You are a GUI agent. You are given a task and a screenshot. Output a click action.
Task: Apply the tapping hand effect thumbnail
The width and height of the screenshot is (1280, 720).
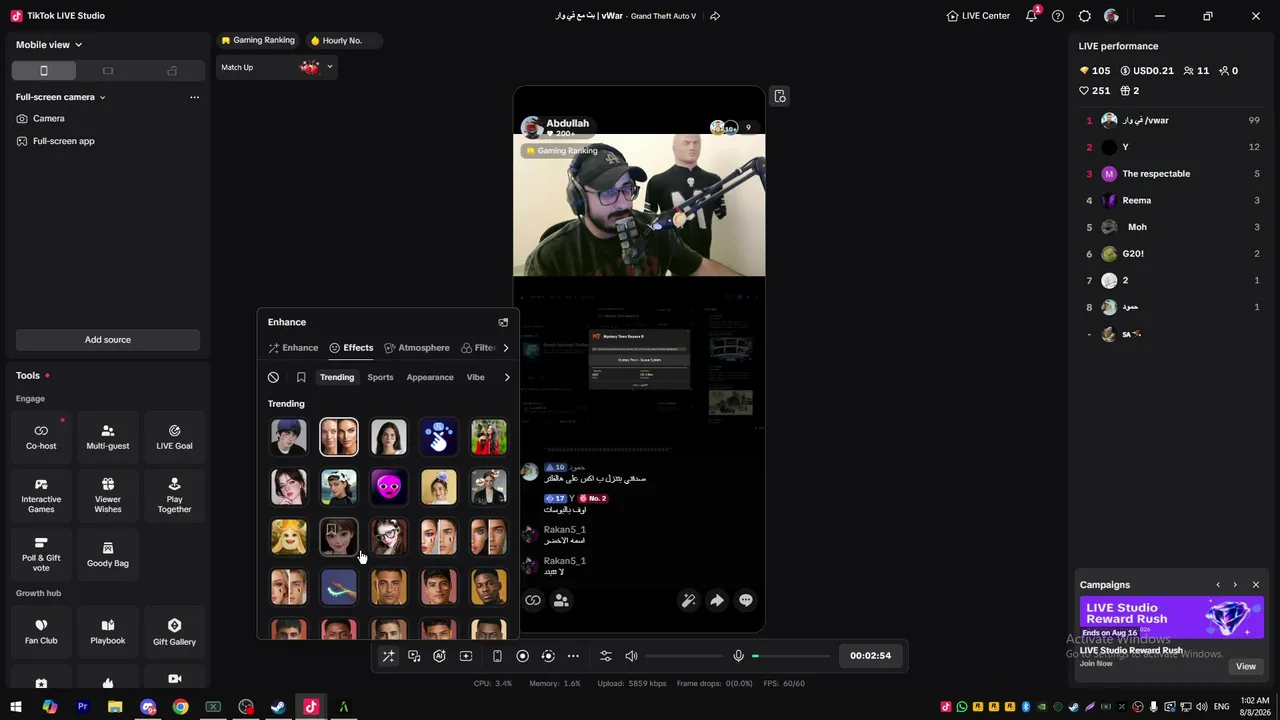click(x=439, y=437)
